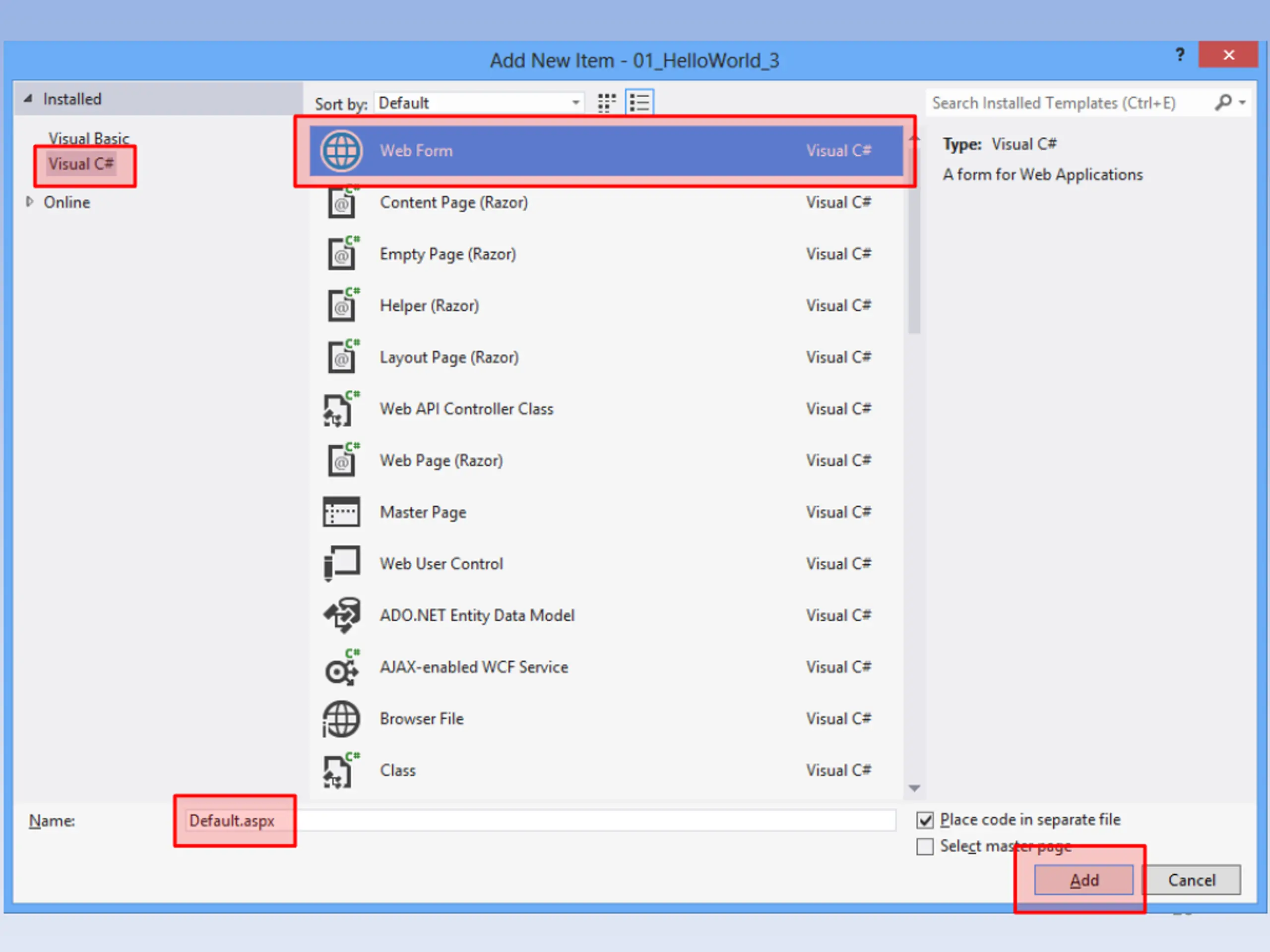Select the Web API Controller Class label
Screen dimensions: 1270x952
click(x=467, y=409)
